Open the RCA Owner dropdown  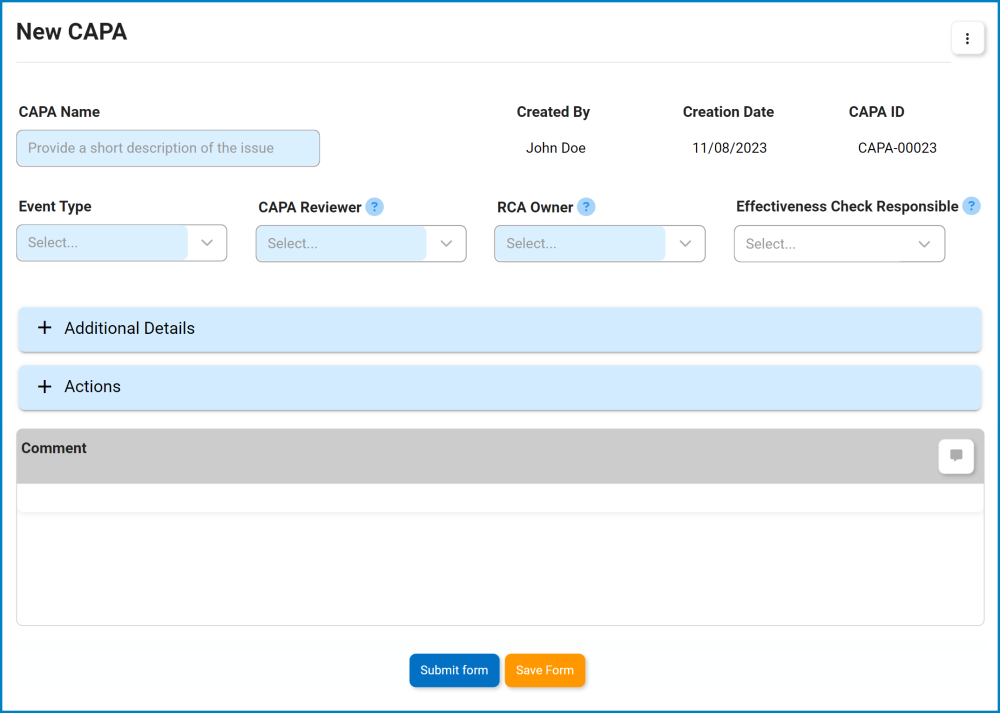(600, 244)
